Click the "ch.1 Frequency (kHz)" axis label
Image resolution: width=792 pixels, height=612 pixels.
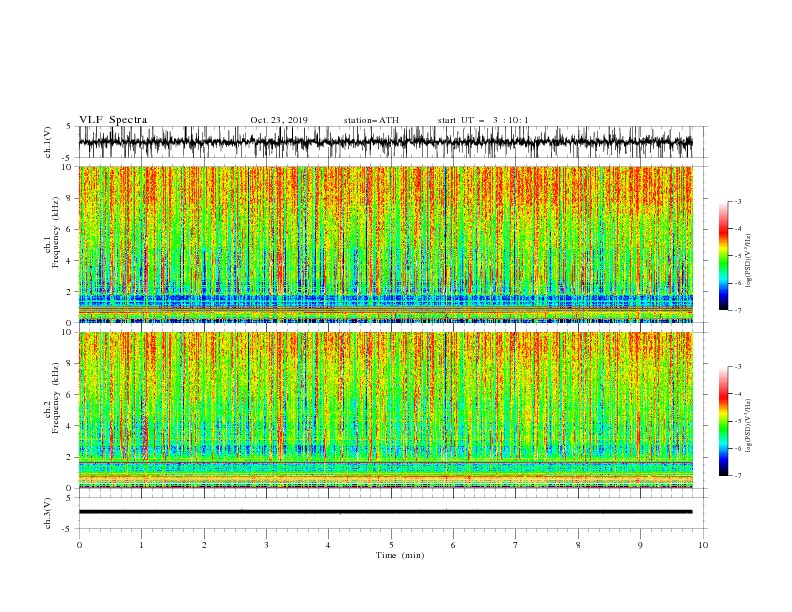52,233
